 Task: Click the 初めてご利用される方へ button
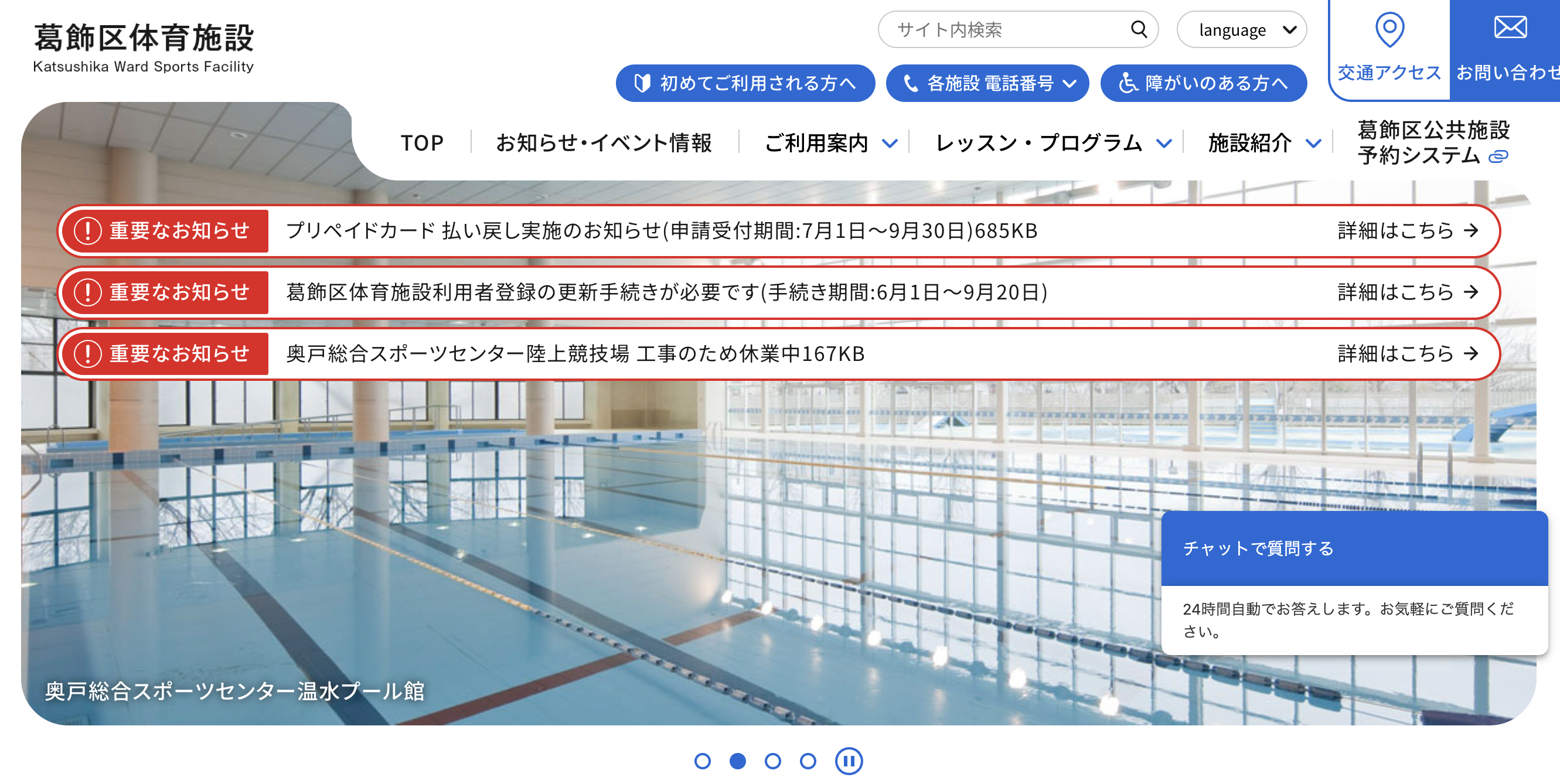tap(745, 83)
